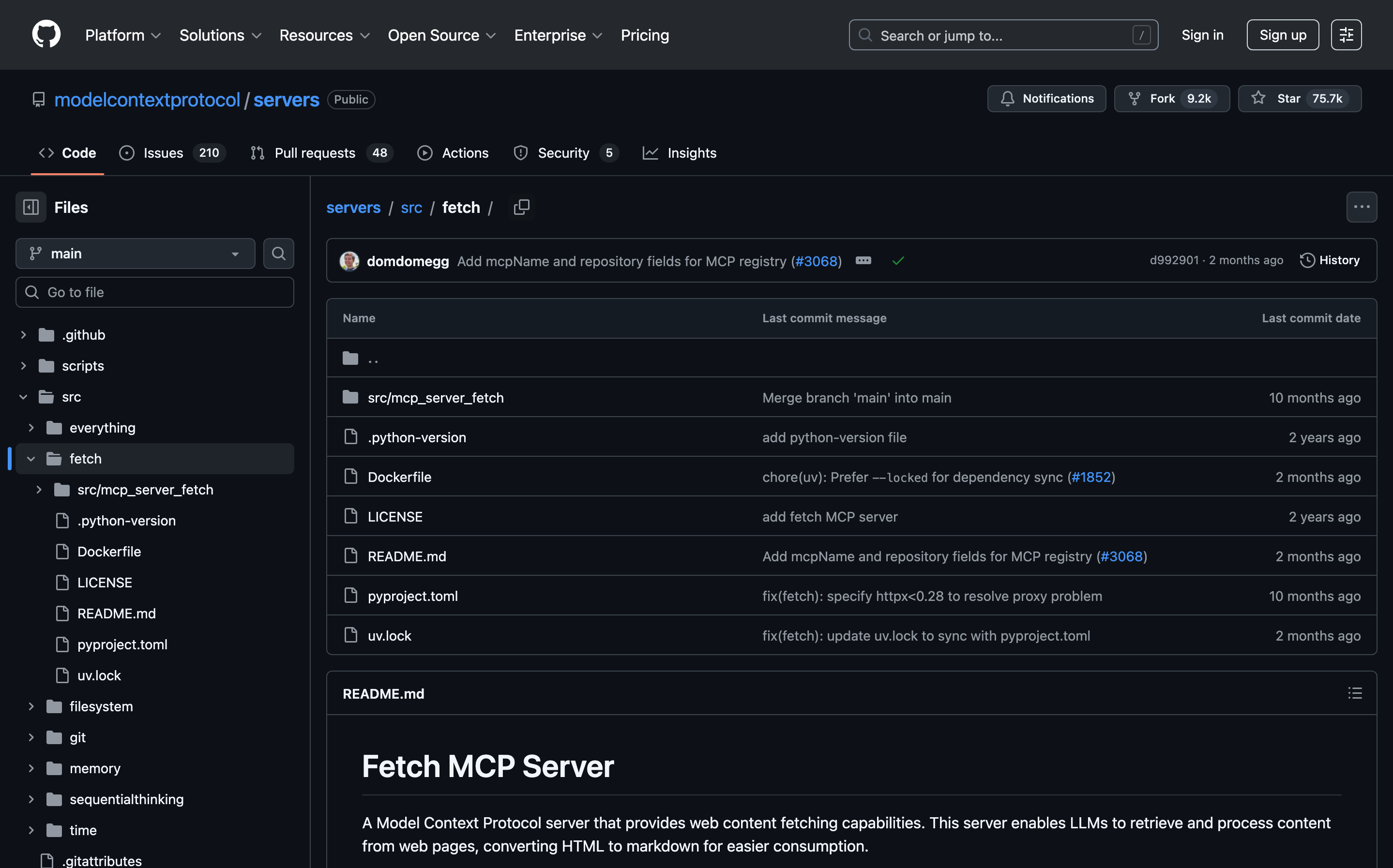
Task: Copy path using the copy icon
Action: click(x=521, y=207)
